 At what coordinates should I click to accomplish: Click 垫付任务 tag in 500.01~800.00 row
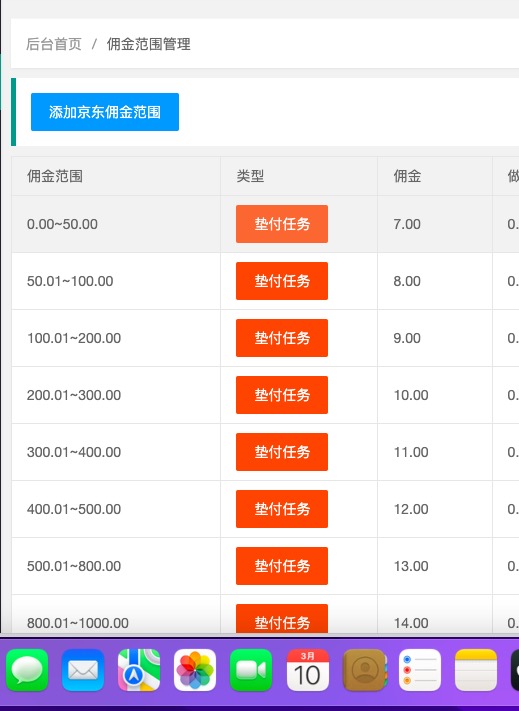pyautogui.click(x=282, y=566)
